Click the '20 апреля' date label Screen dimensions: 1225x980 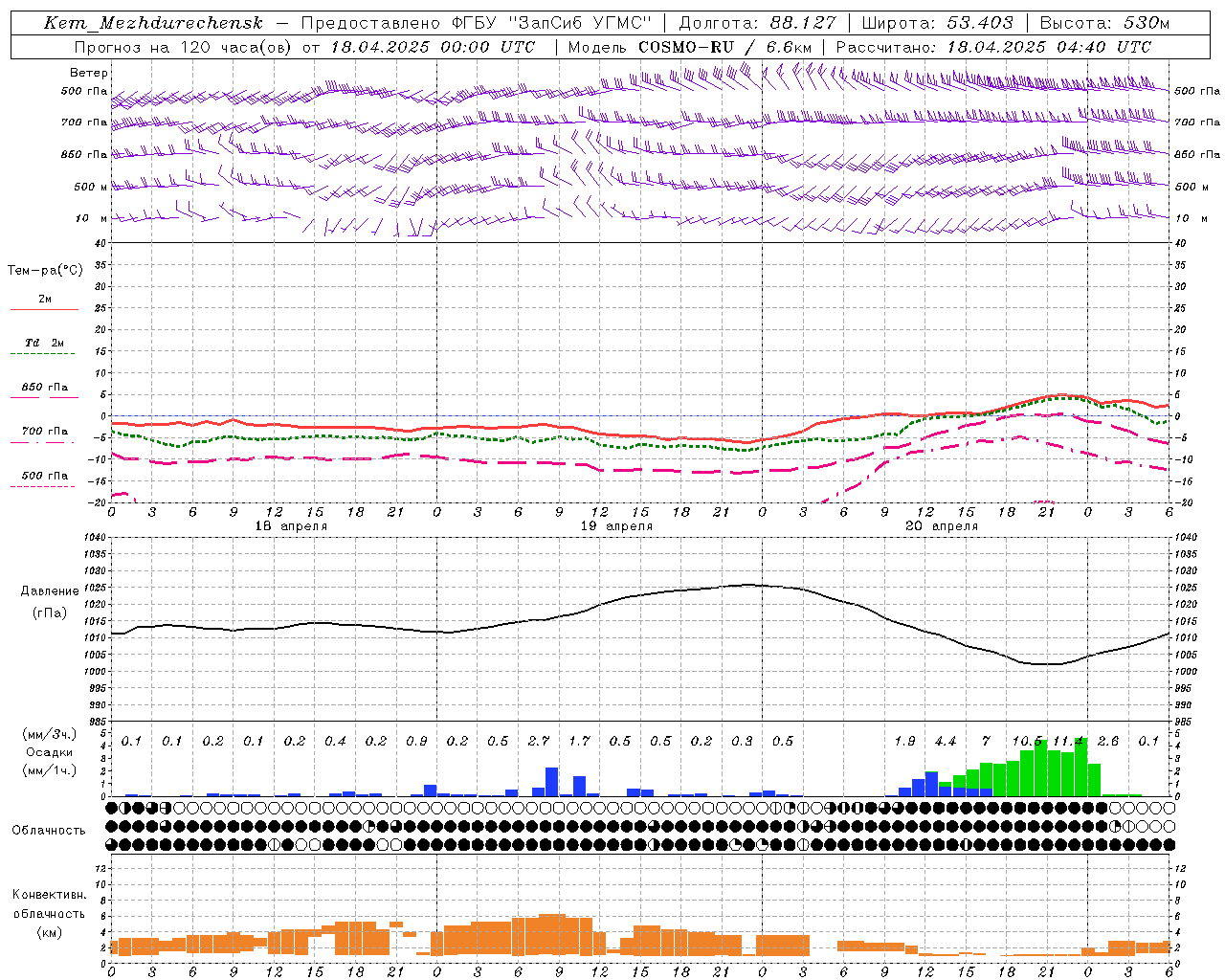[x=942, y=526]
